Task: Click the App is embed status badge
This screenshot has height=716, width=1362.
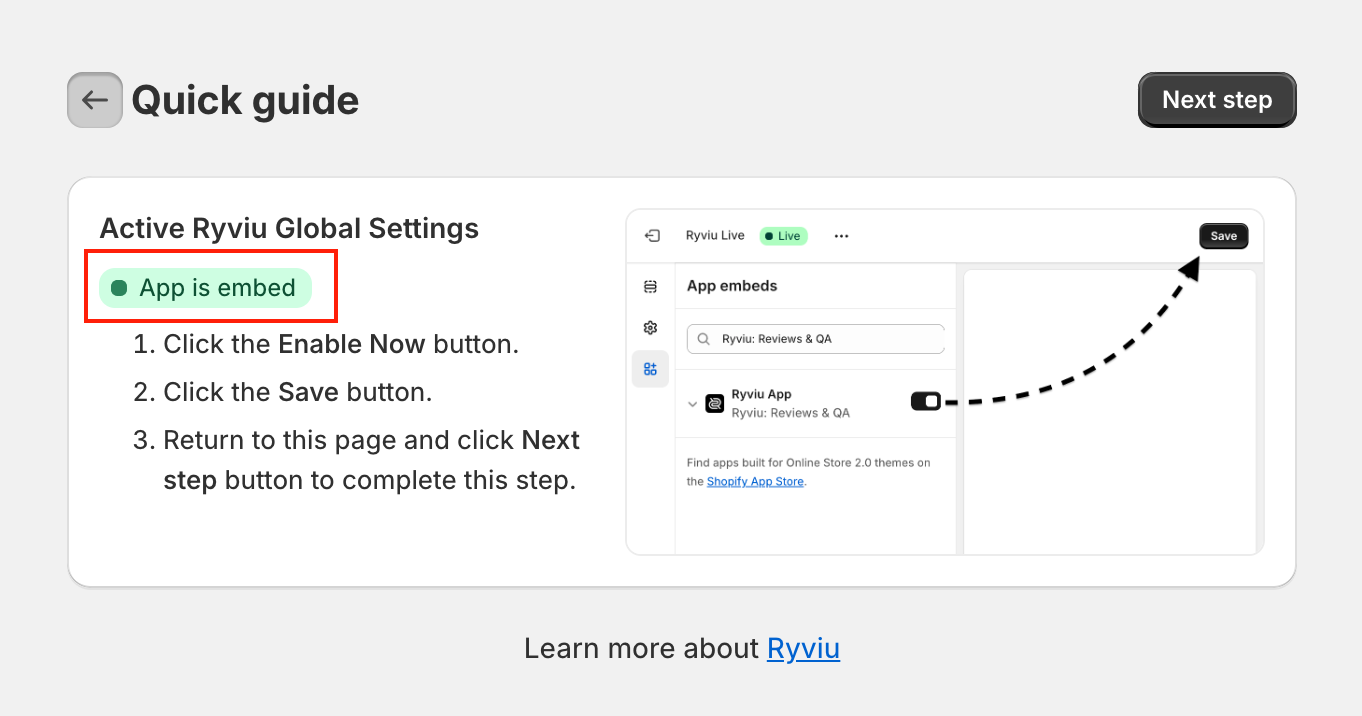Action: click(x=206, y=288)
